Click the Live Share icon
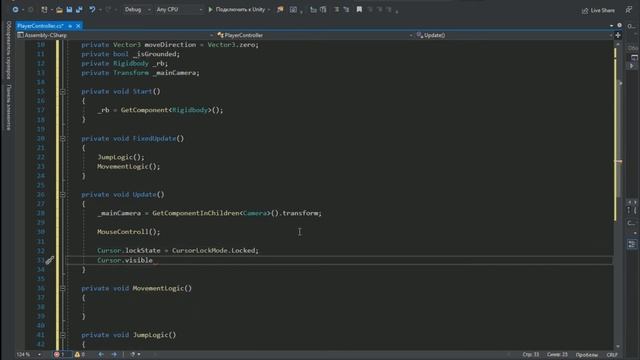Viewport: 640px width, 360px height. 585,11
